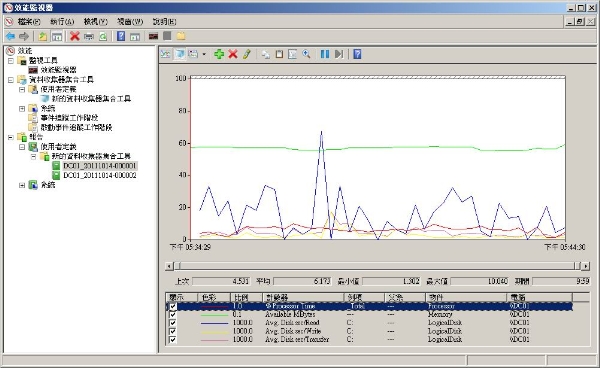Open help from the graph toolbar question icon
The height and width of the screenshot is (368, 600).
[357, 54]
